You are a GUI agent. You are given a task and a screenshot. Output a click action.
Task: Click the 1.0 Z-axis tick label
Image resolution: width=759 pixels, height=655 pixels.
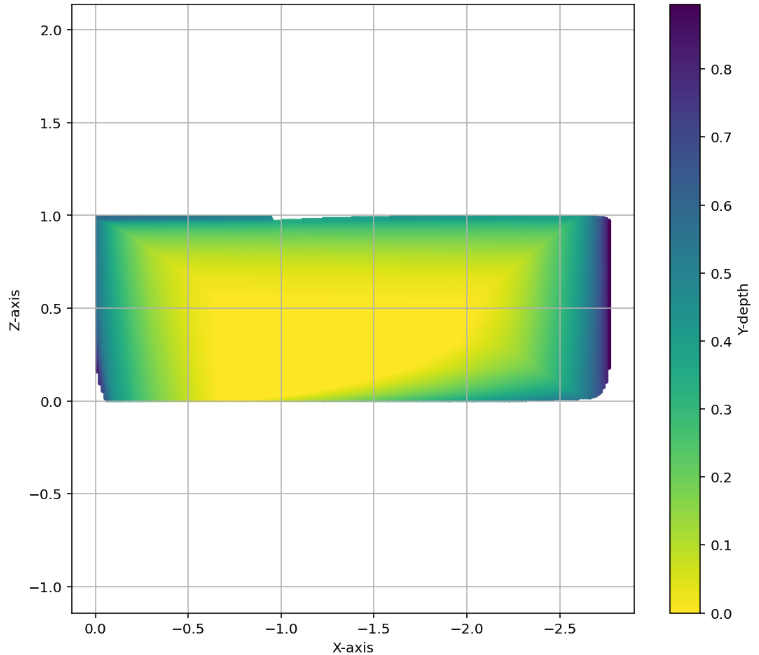coord(54,216)
